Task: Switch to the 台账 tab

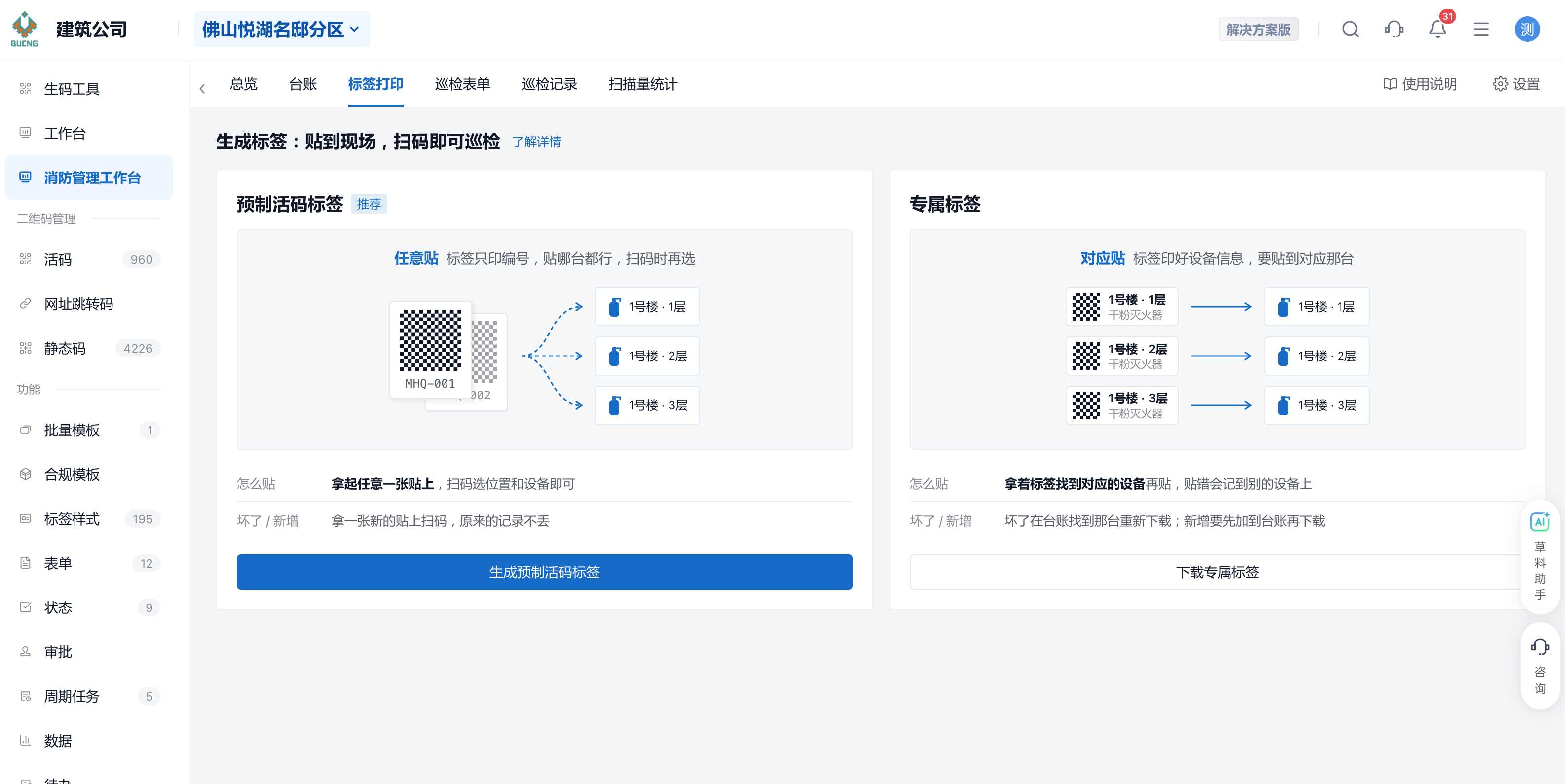Action: [303, 84]
